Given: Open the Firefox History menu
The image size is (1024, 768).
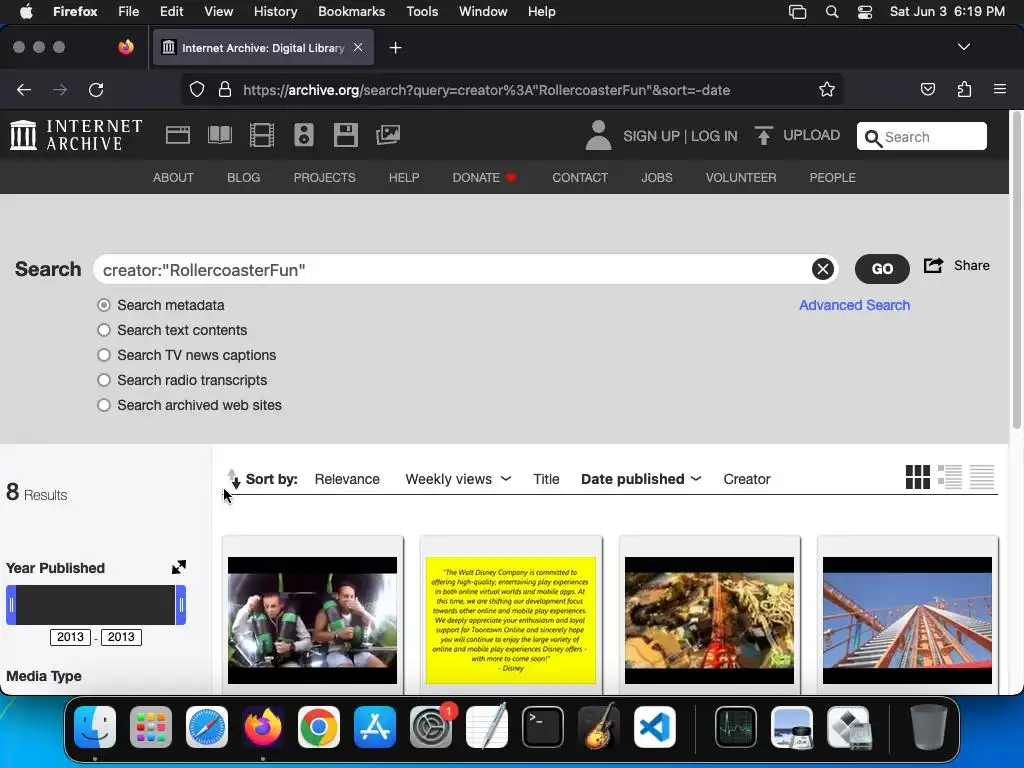Looking at the screenshot, I should point(275,12).
